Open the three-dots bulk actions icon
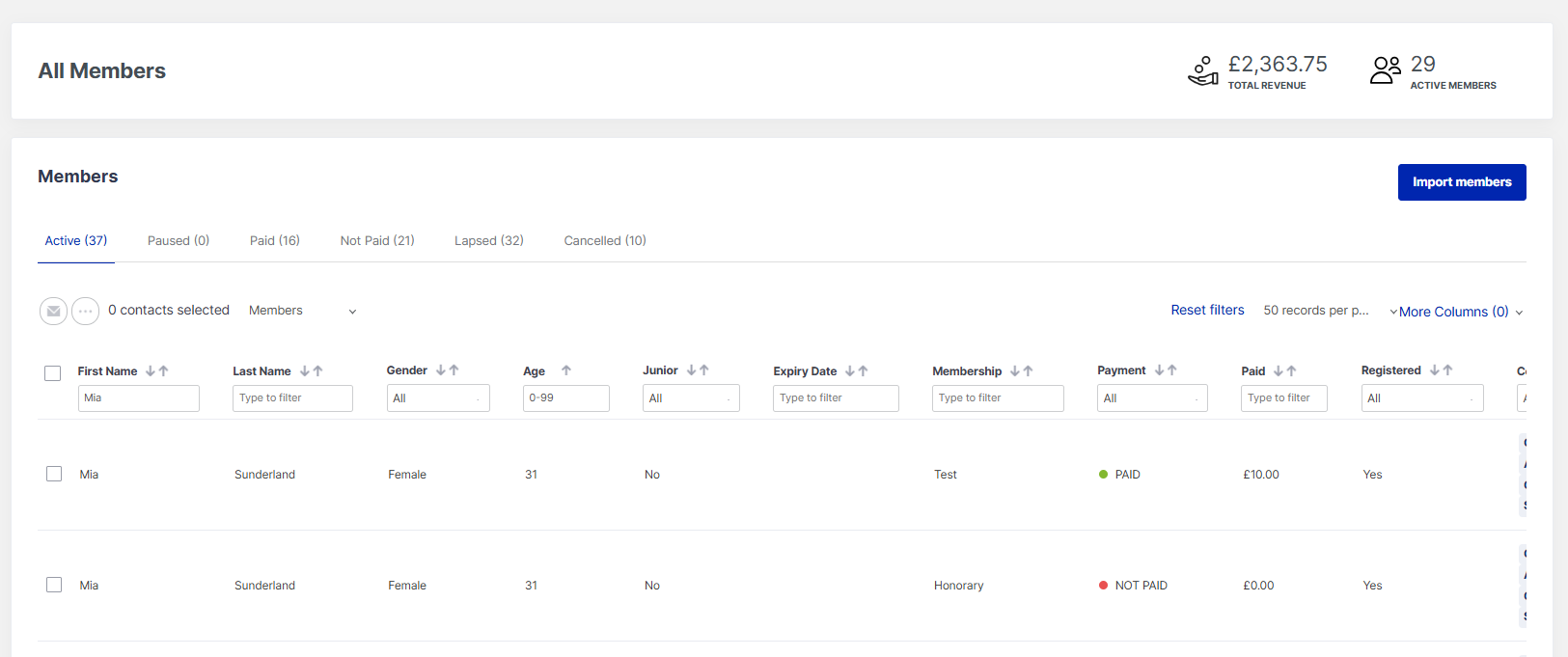 pyautogui.click(x=86, y=311)
